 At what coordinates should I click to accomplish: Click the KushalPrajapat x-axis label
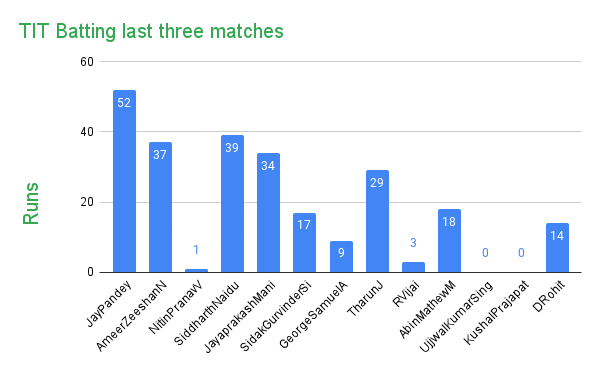coord(496,312)
